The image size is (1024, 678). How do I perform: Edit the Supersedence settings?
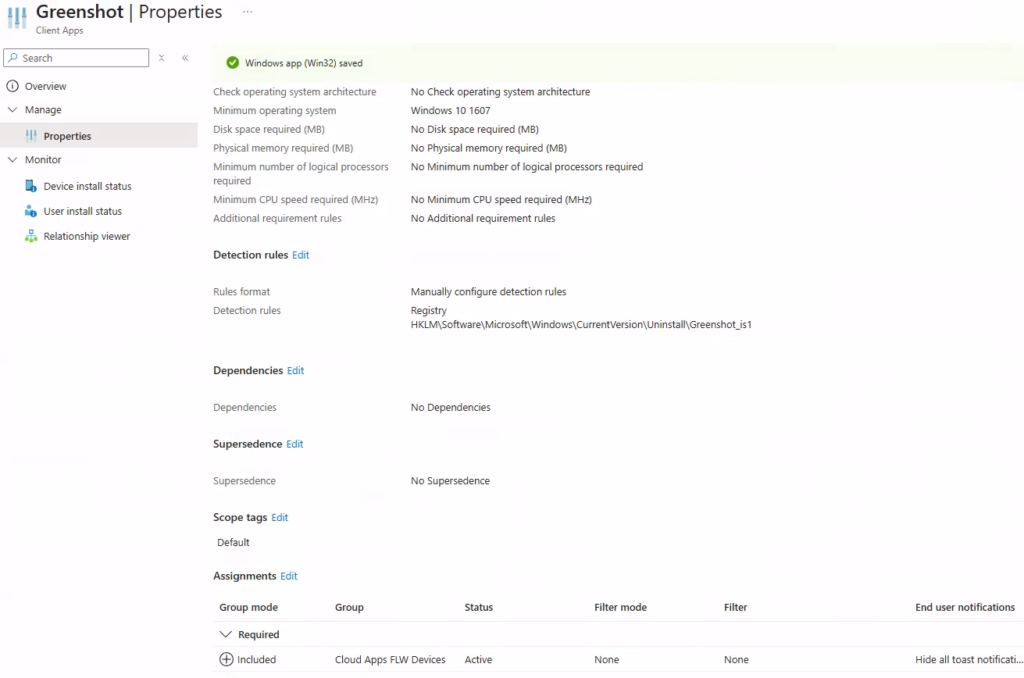pos(294,444)
